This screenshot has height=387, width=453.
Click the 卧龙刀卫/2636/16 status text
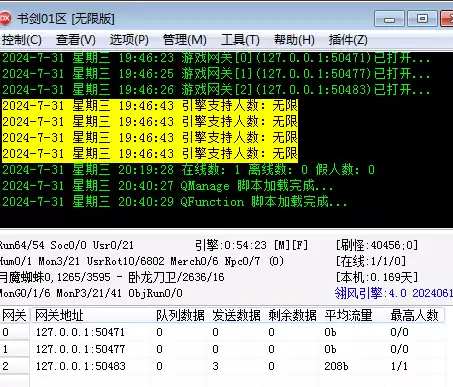point(176,277)
